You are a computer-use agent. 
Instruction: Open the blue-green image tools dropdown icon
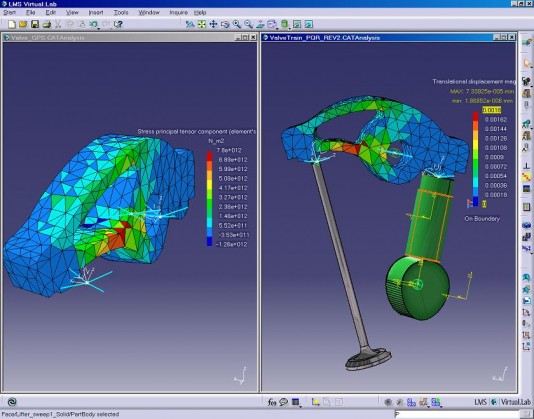(x=436, y=402)
